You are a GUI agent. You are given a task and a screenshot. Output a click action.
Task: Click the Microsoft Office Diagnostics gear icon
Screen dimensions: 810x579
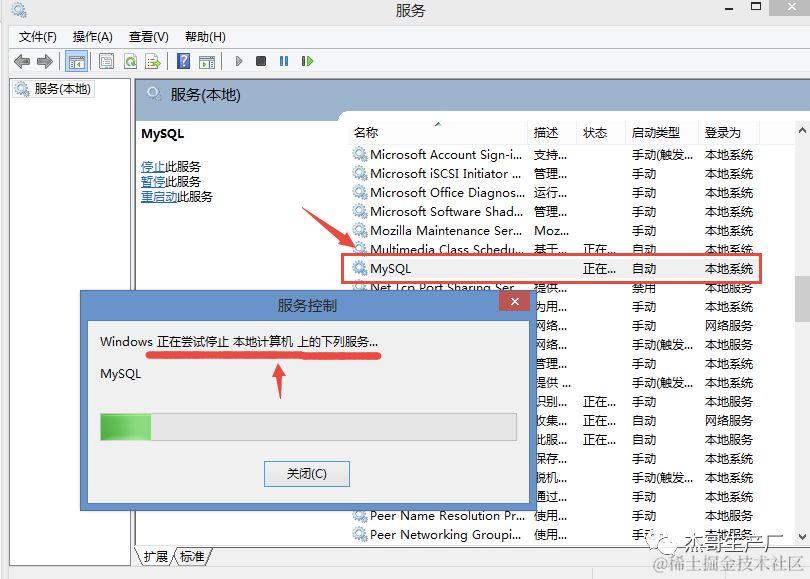coord(360,192)
